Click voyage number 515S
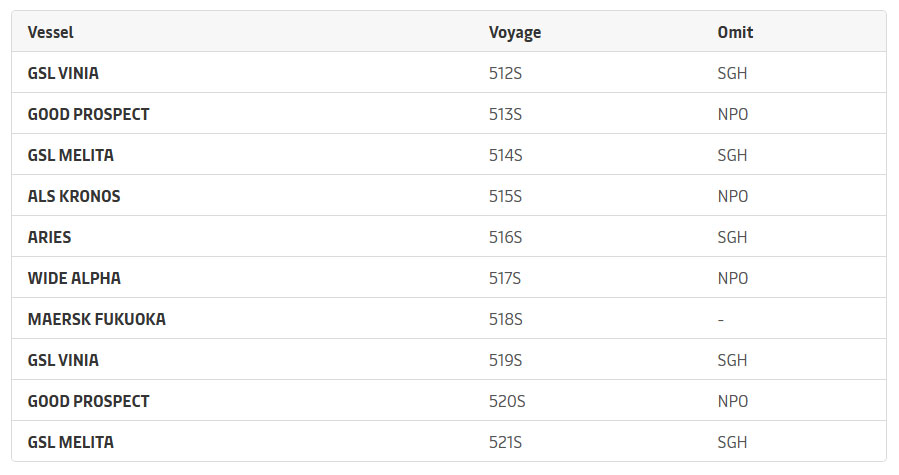Screen dimensions: 899x475 tap(505, 196)
